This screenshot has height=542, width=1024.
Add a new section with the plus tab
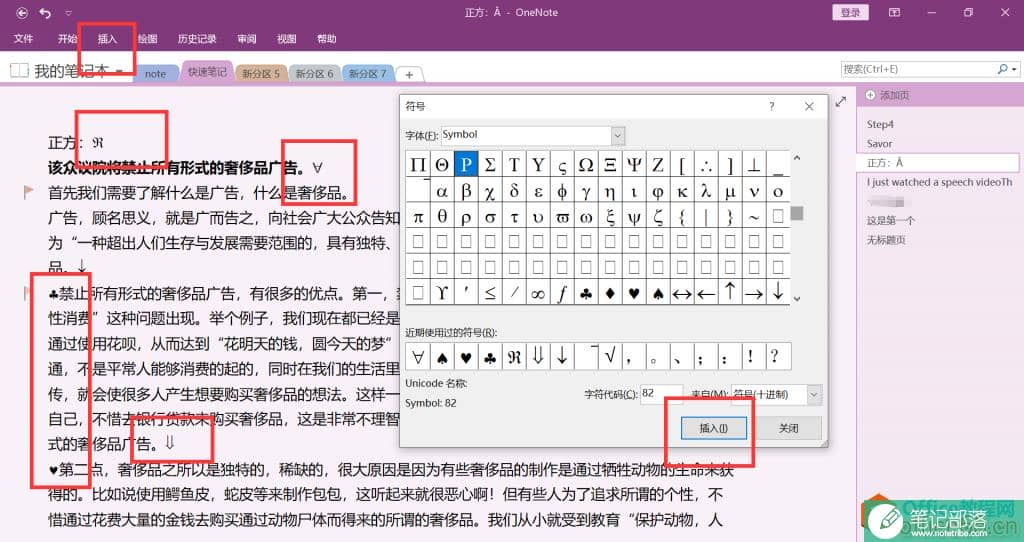point(409,74)
